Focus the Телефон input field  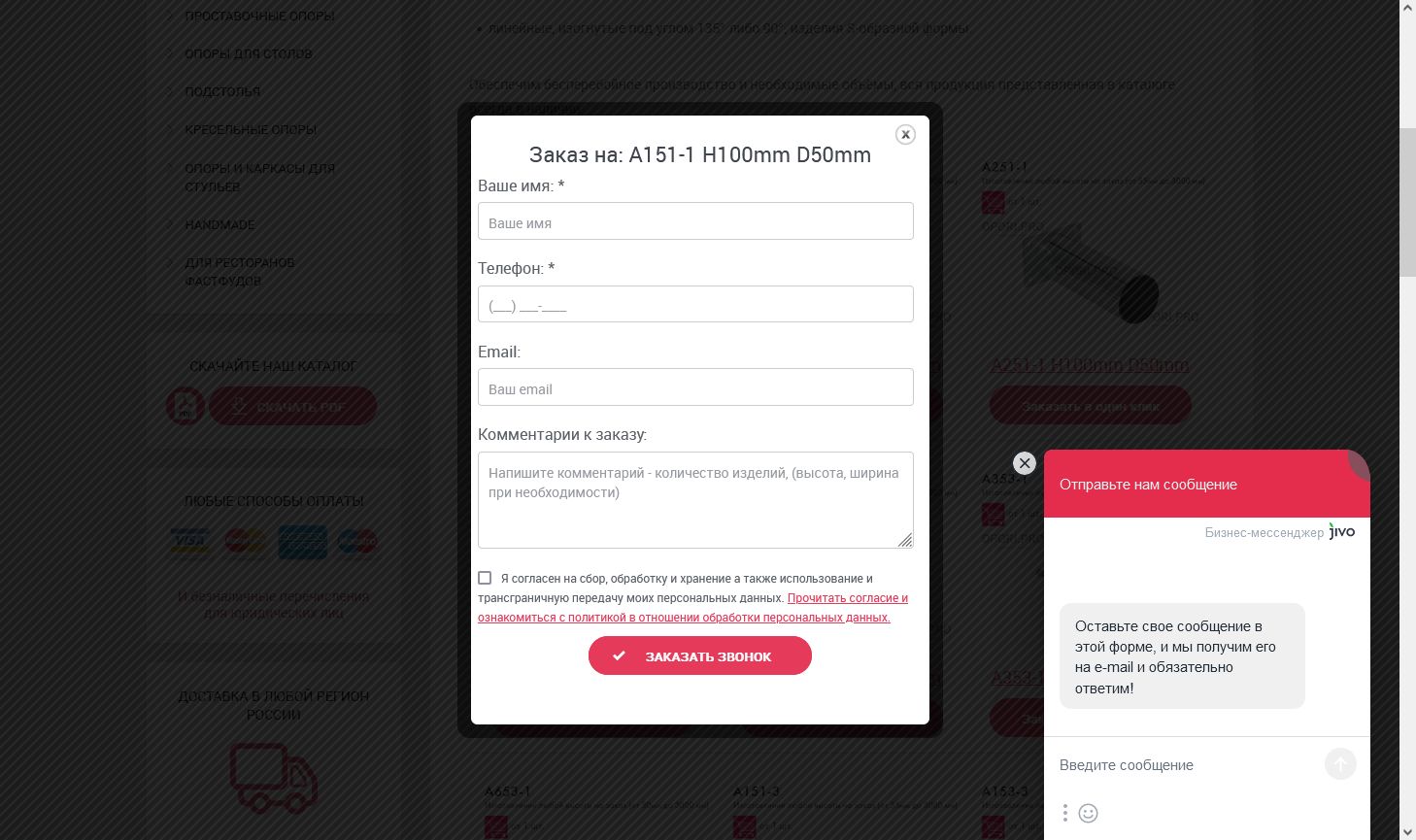tap(695, 304)
